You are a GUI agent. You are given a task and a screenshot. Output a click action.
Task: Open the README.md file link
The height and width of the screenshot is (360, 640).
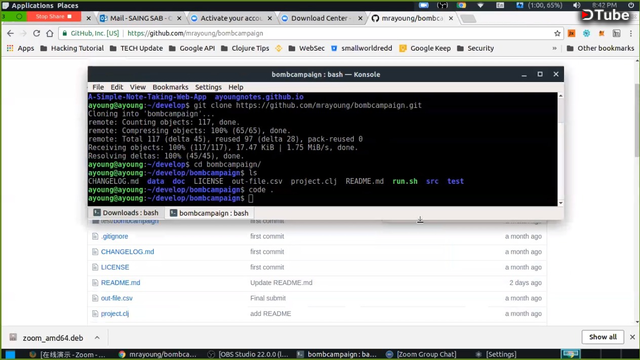(x=120, y=282)
